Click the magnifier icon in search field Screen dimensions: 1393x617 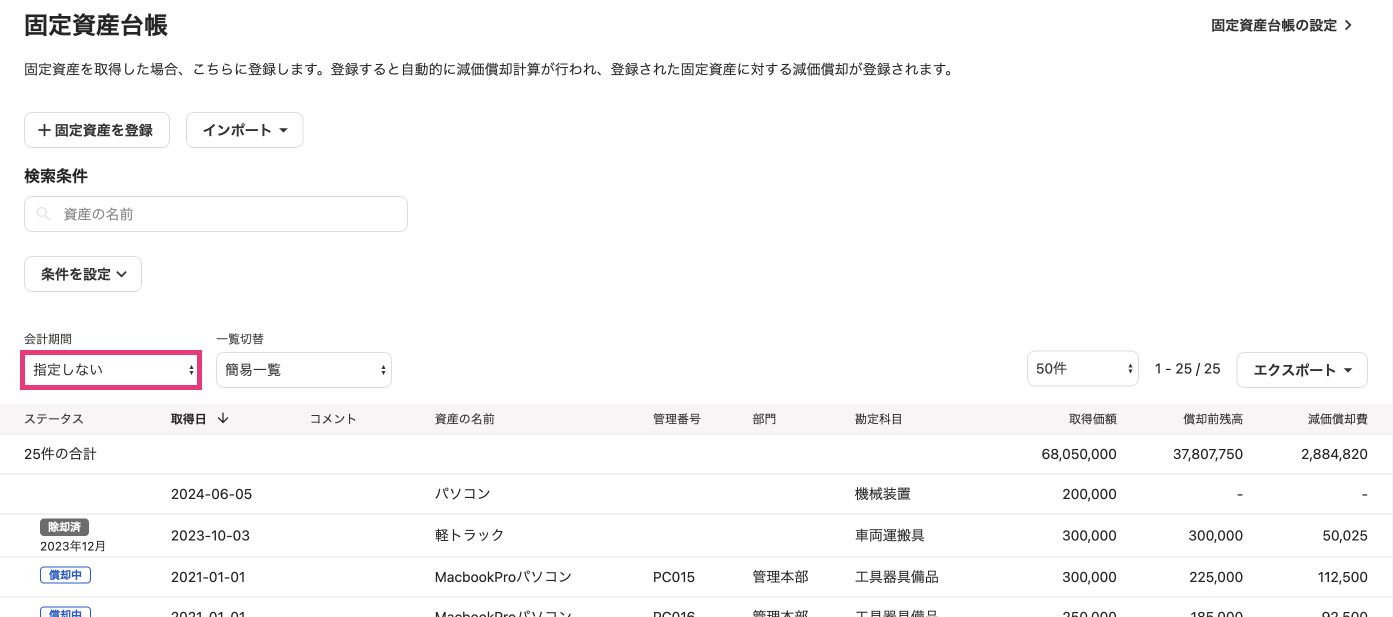click(43, 214)
